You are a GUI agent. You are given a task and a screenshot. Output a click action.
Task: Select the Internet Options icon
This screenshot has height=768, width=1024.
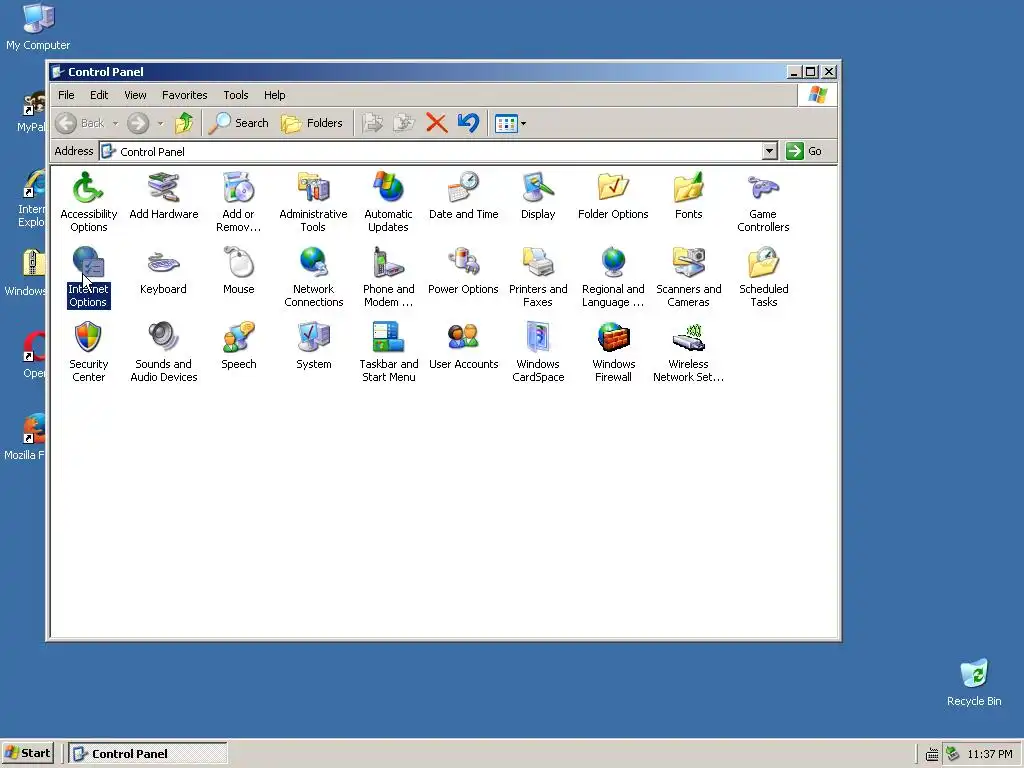pyautogui.click(x=88, y=276)
